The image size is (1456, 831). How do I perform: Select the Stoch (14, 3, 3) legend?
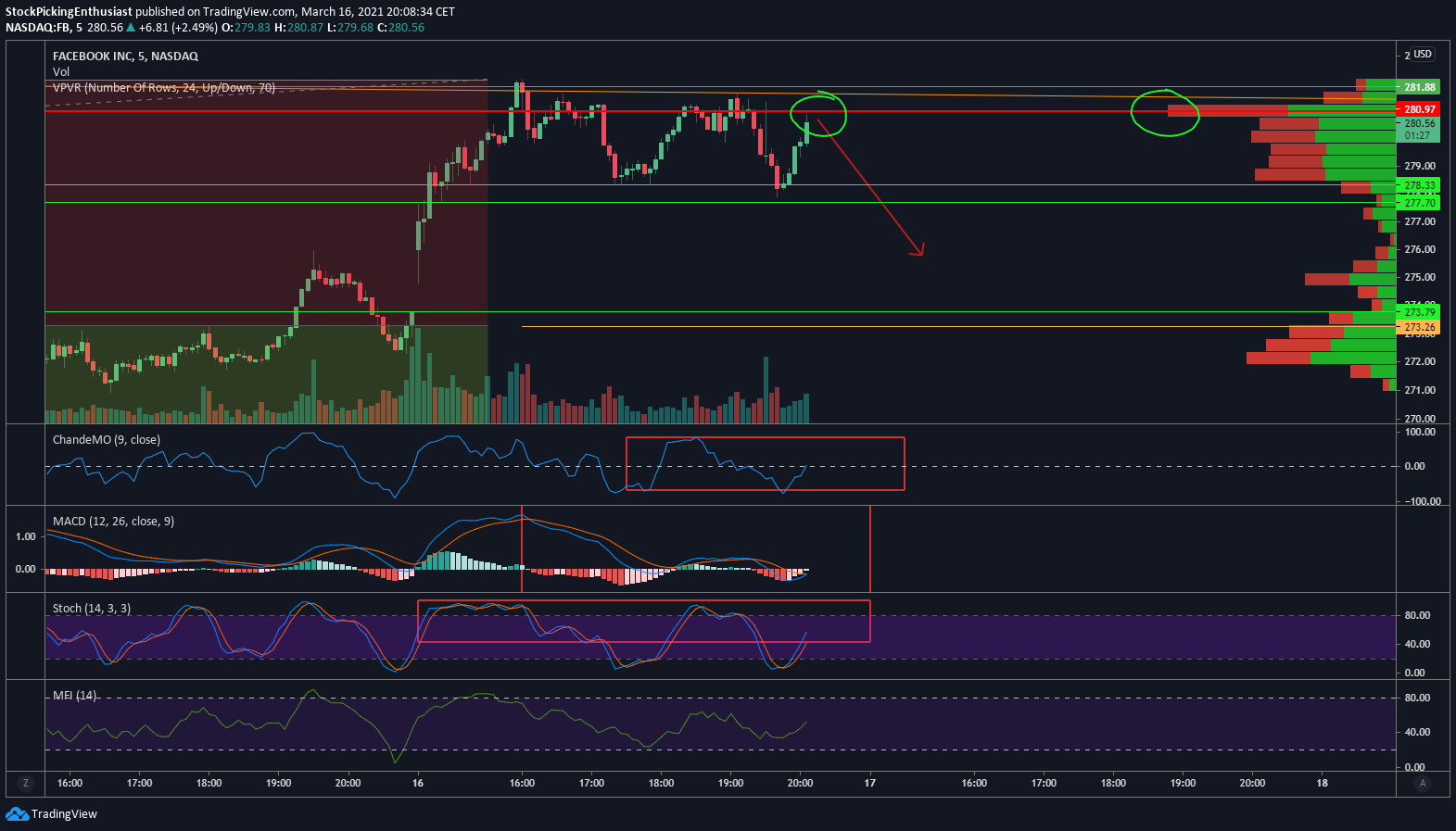point(92,609)
